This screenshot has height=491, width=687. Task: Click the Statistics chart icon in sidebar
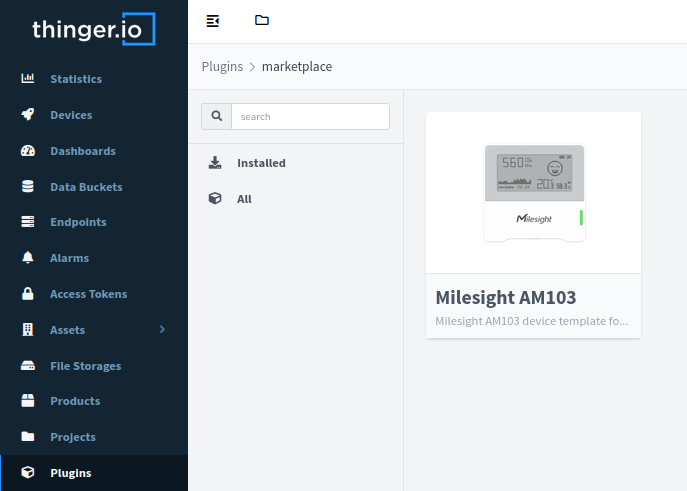[x=28, y=79]
